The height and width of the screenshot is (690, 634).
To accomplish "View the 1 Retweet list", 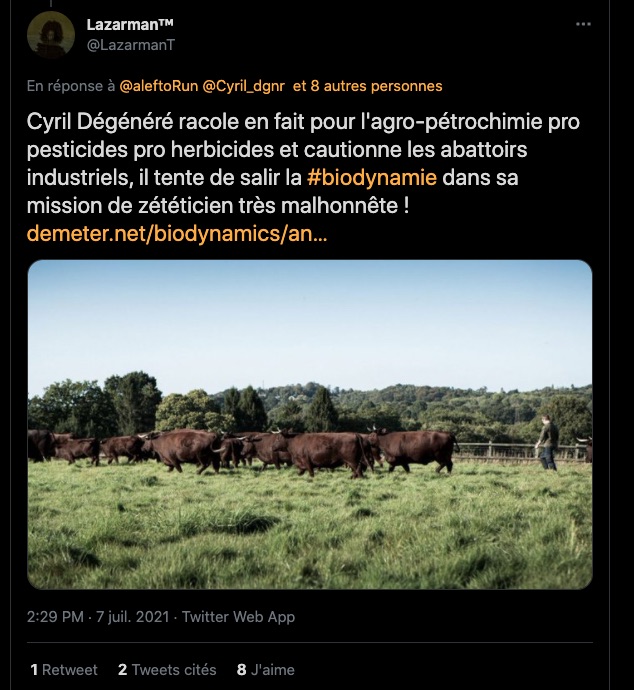I will point(64,670).
